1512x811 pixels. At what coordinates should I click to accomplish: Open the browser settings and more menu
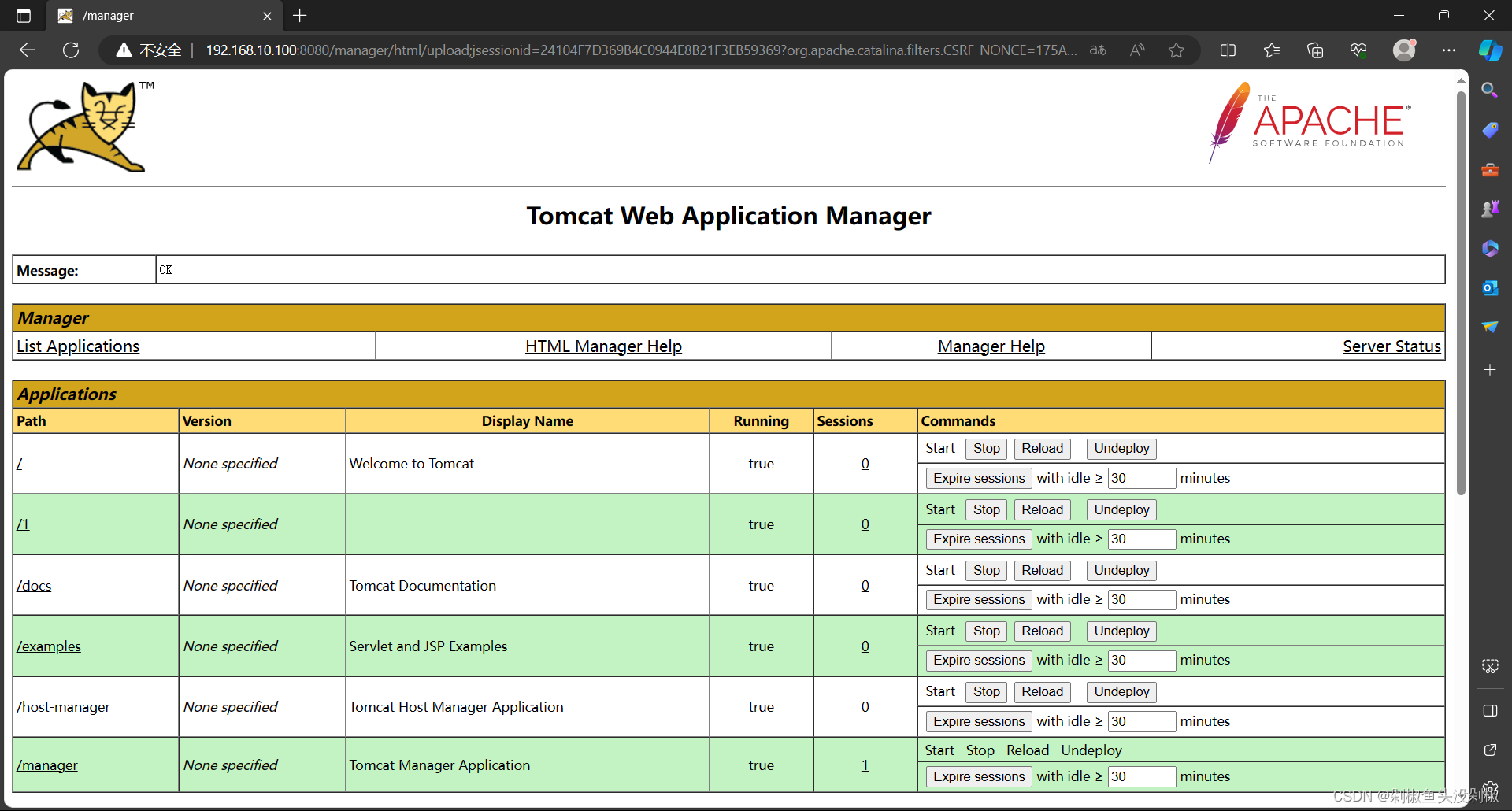tap(1449, 50)
